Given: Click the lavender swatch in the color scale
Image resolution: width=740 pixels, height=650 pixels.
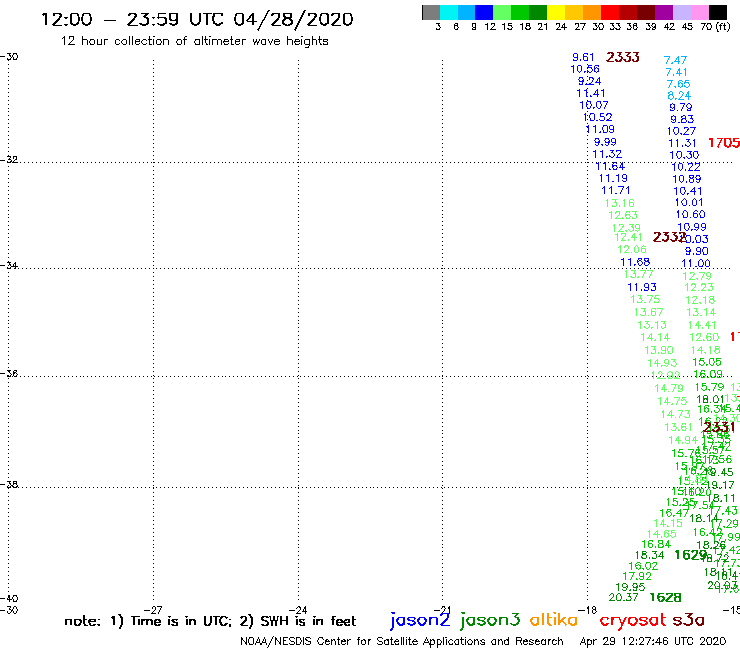Looking at the screenshot, I should (x=681, y=12).
